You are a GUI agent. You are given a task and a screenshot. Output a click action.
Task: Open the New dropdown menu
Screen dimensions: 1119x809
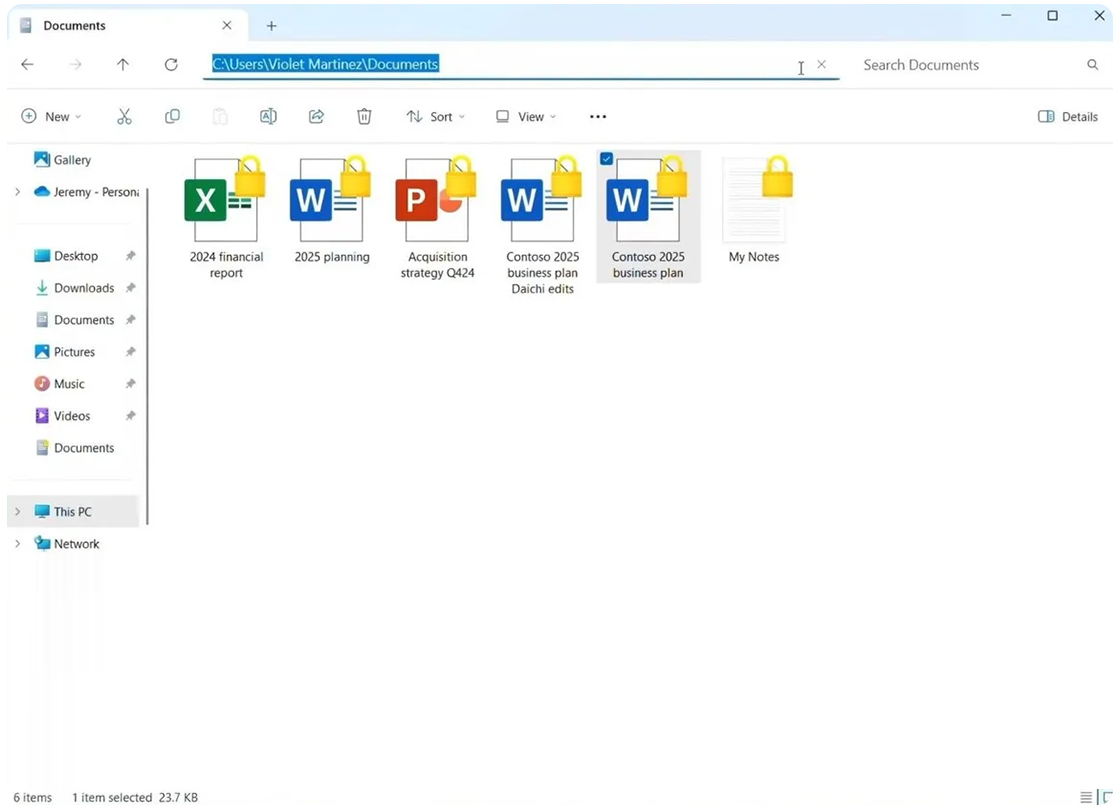pos(52,117)
